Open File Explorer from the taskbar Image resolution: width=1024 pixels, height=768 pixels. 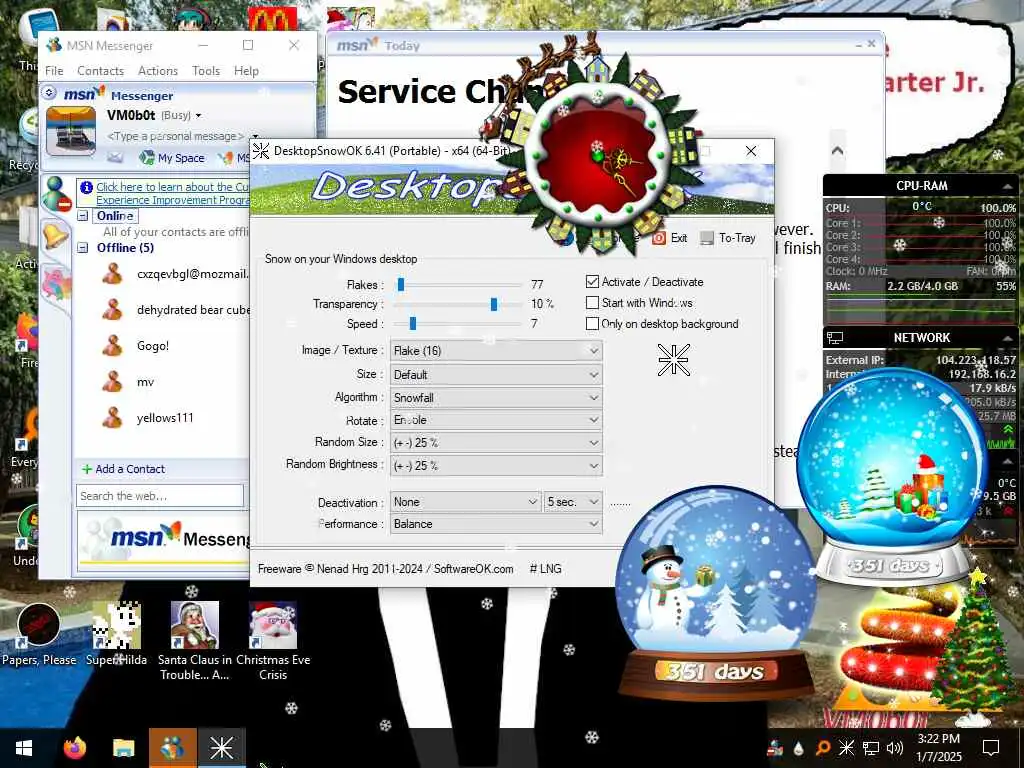[123, 748]
